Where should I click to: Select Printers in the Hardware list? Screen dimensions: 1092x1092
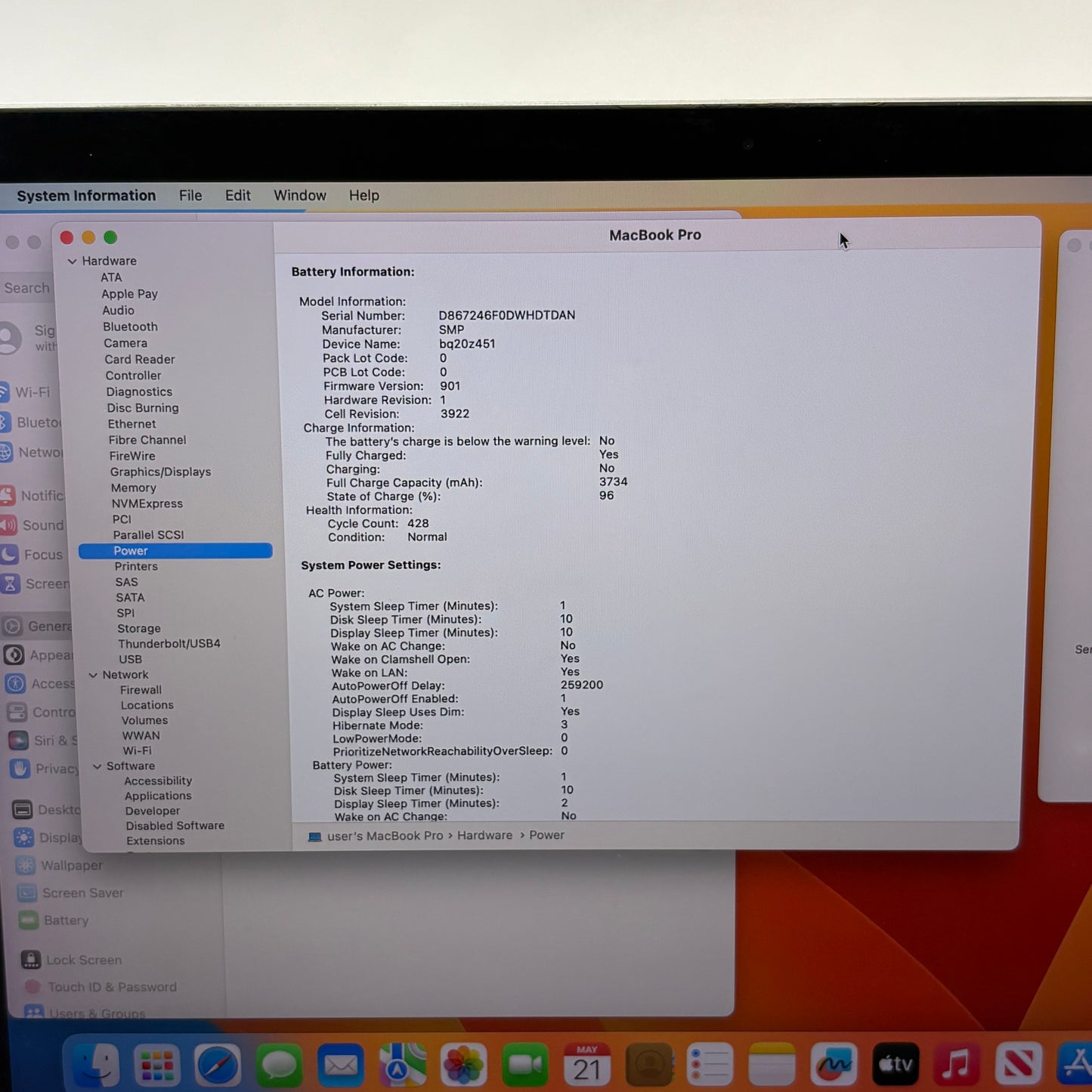[x=136, y=566]
